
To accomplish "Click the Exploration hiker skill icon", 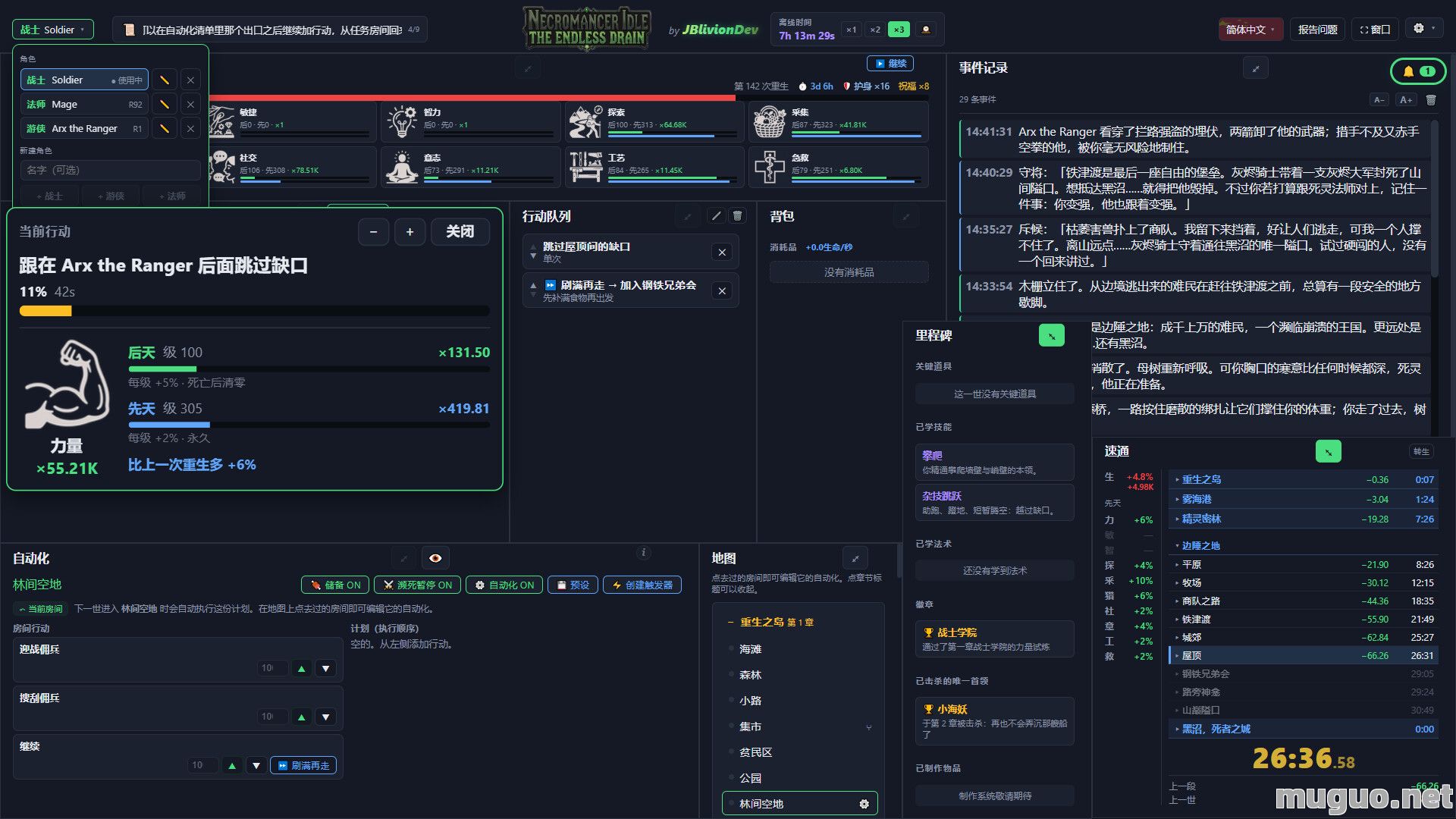I will click(x=585, y=121).
